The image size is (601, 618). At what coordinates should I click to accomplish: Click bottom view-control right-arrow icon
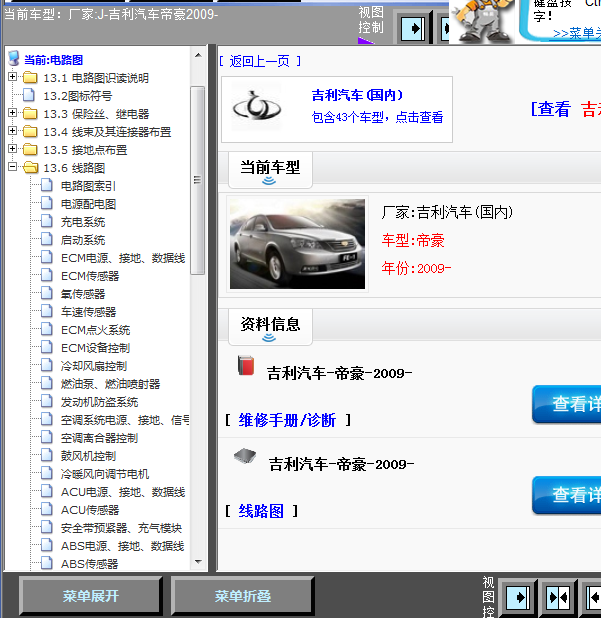click(517, 598)
